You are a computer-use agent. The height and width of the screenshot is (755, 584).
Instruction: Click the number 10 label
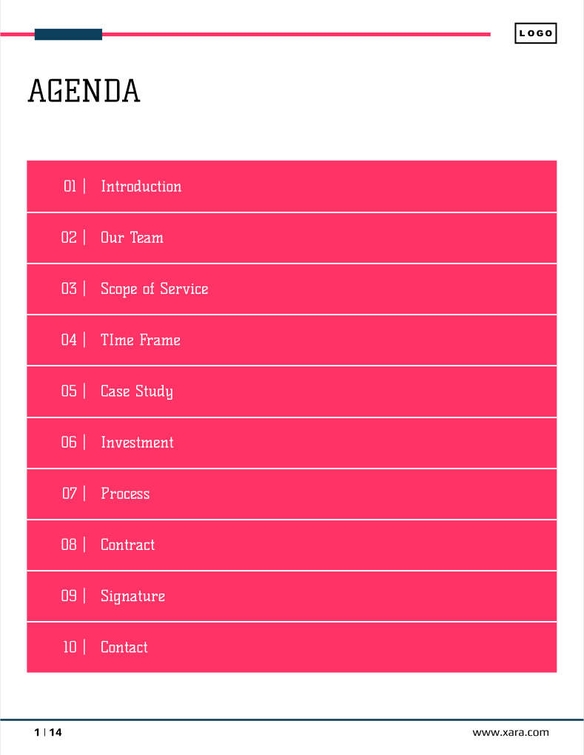click(70, 647)
